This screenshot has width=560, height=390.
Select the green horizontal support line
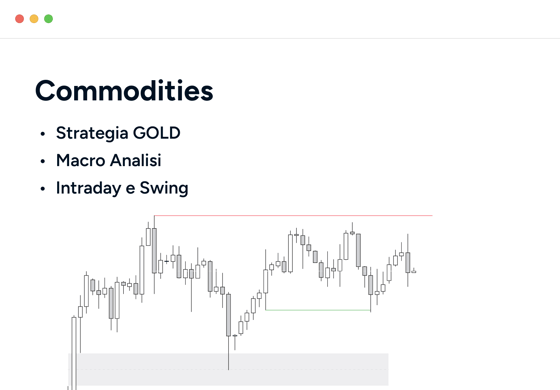(318, 310)
